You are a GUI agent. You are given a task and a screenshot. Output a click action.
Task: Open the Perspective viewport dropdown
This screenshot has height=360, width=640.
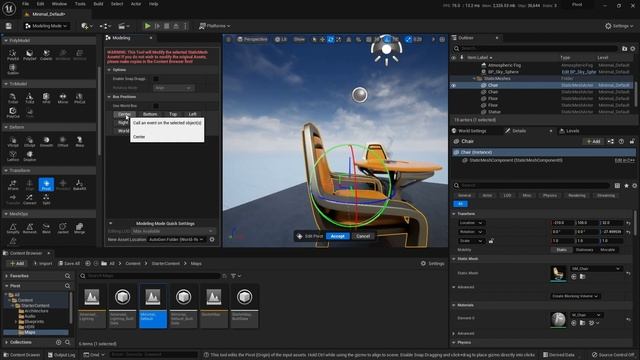(253, 39)
